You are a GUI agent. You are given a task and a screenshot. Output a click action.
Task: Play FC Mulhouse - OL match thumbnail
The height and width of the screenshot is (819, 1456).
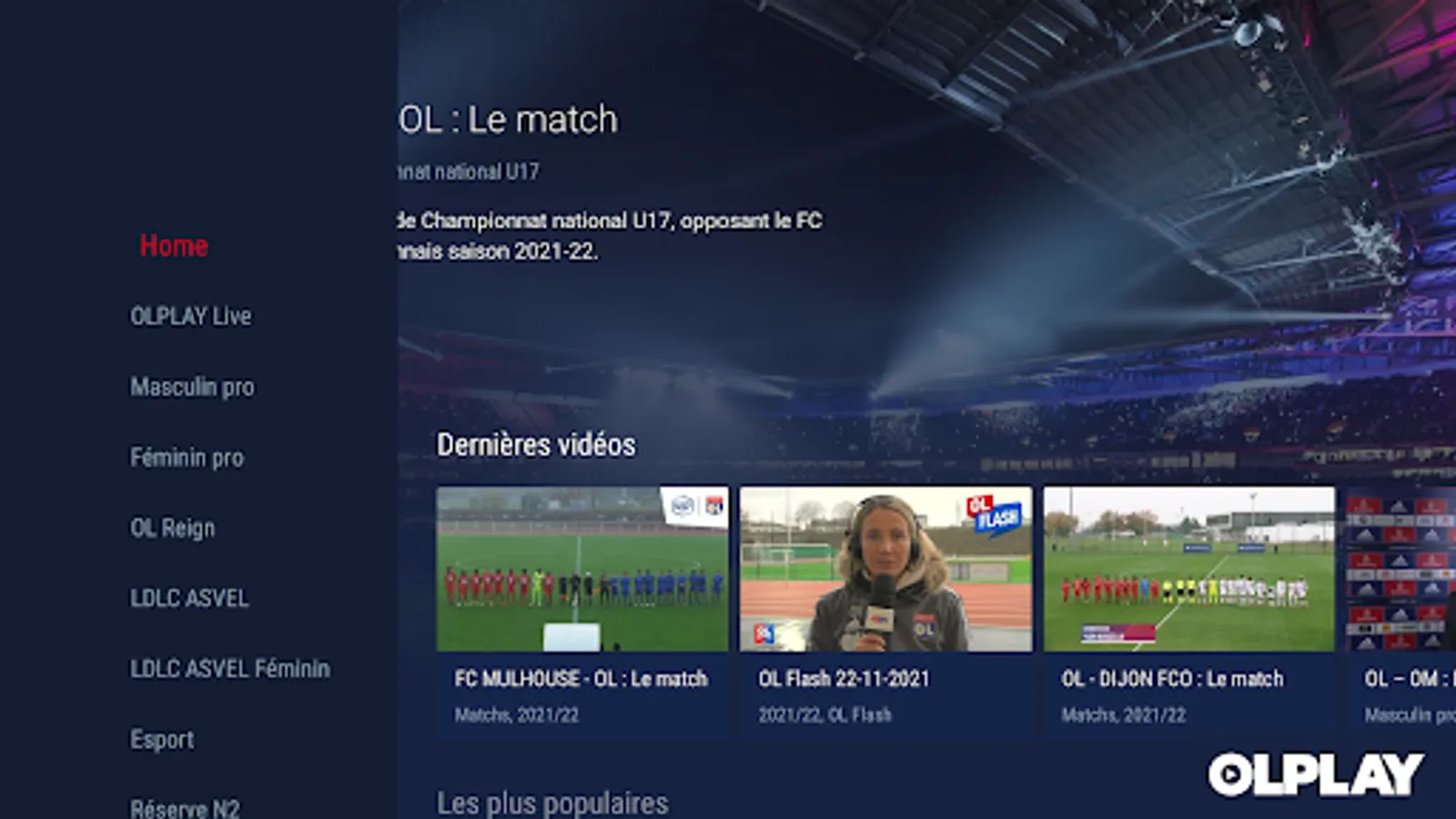point(582,569)
